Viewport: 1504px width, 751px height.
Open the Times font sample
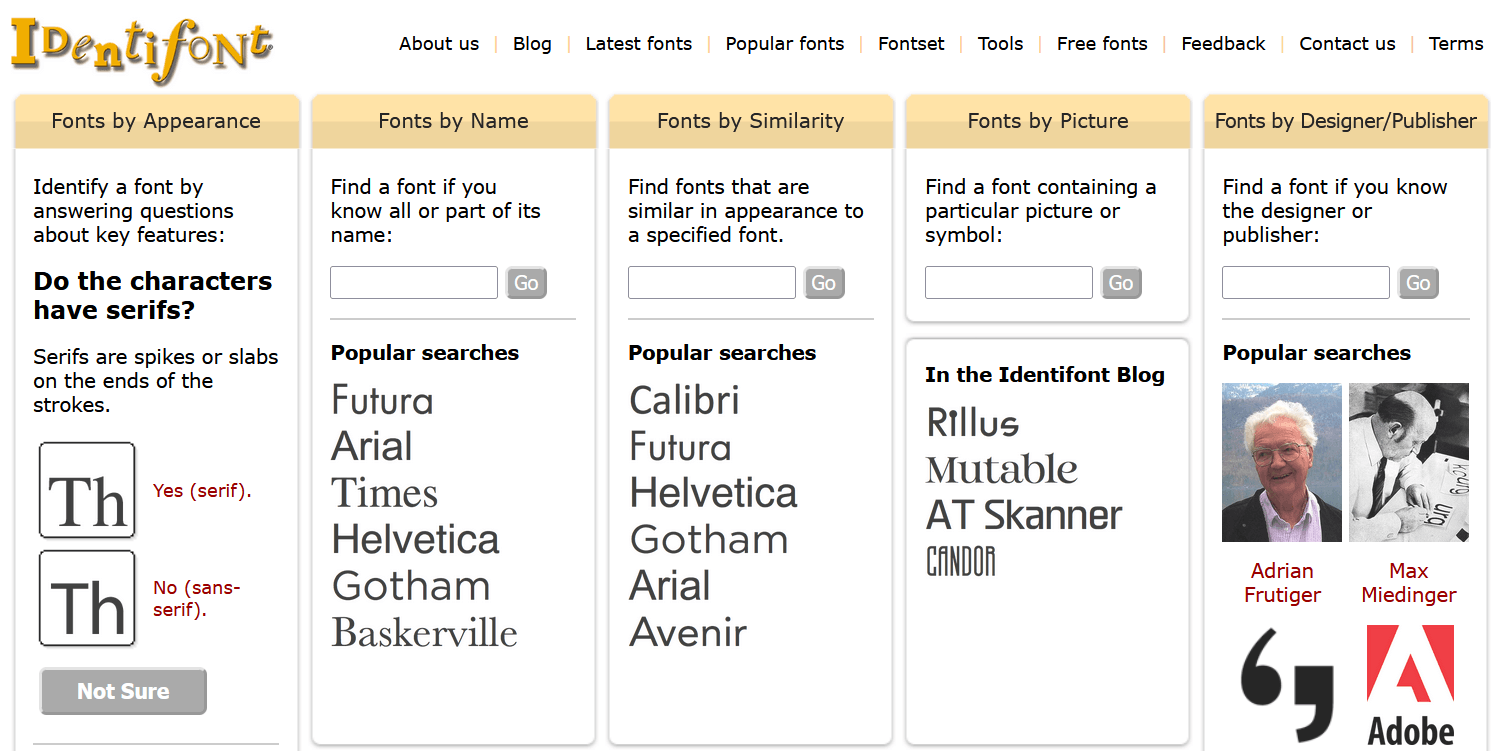click(385, 493)
